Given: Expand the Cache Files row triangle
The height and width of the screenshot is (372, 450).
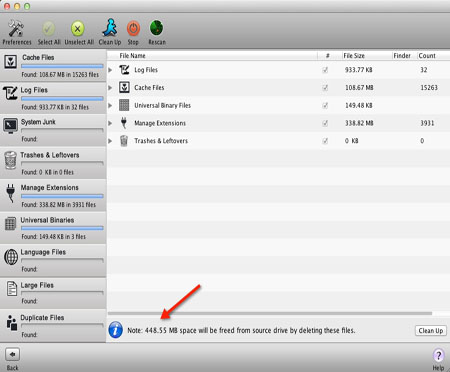Looking at the screenshot, I should point(110,88).
